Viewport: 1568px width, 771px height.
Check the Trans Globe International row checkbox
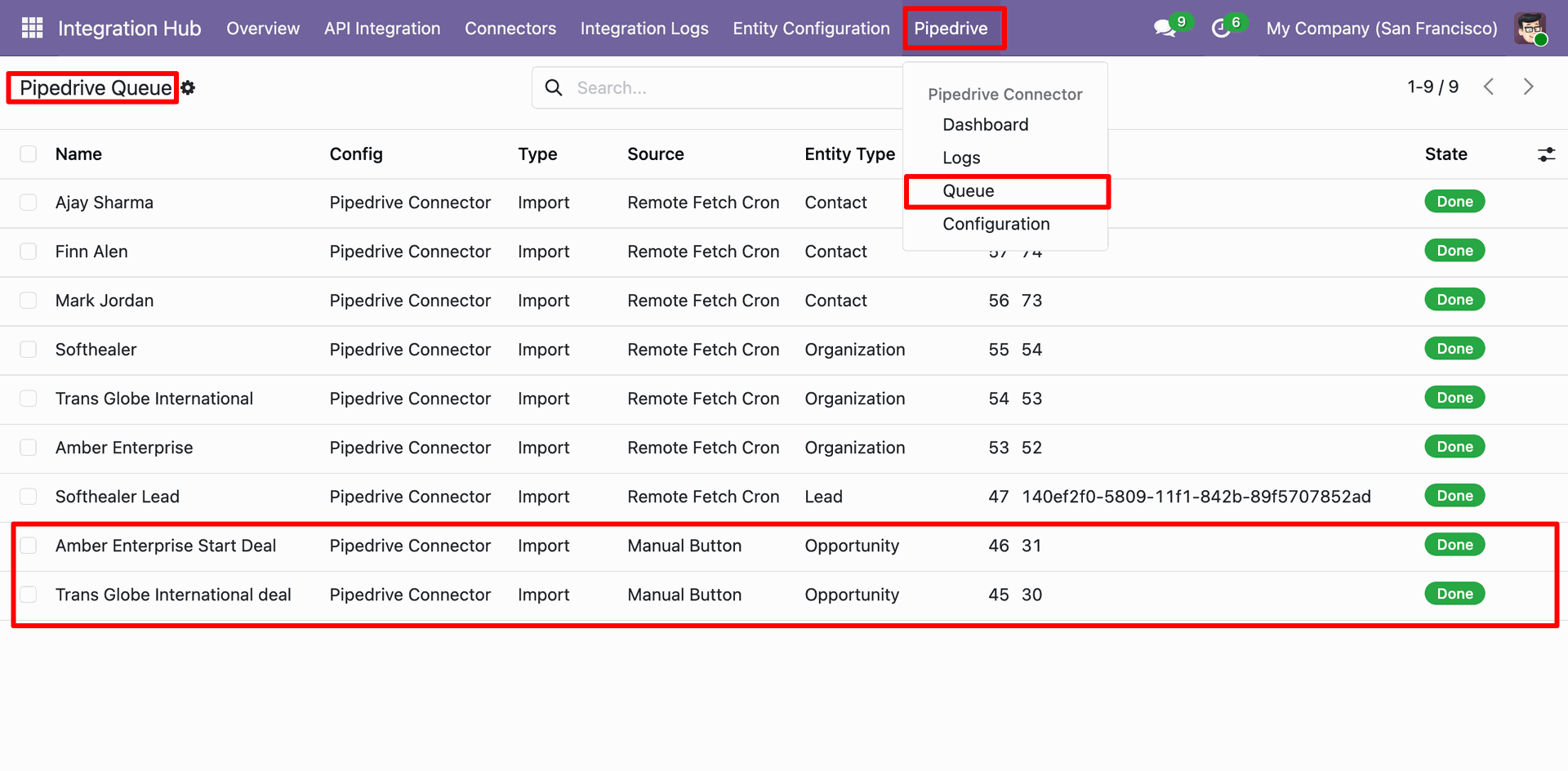[29, 398]
